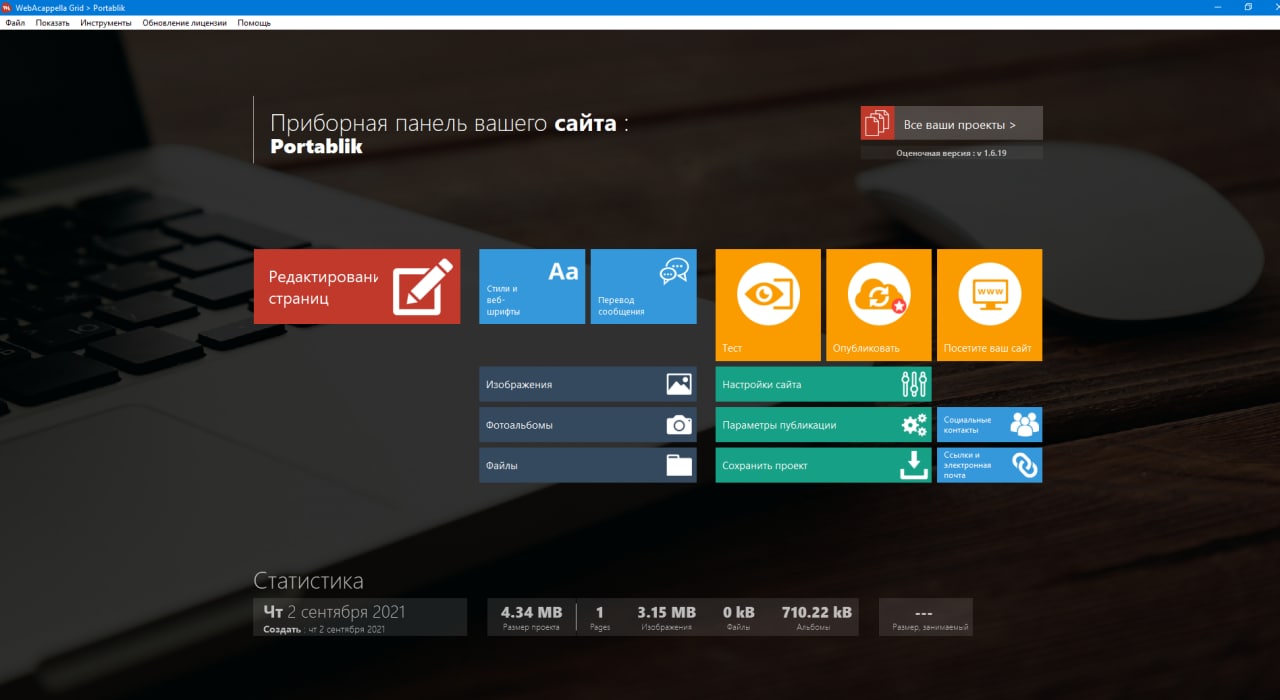Viewport: 1280px width, 700px height.
Task: Click the Aa fonts icon
Action: [563, 272]
